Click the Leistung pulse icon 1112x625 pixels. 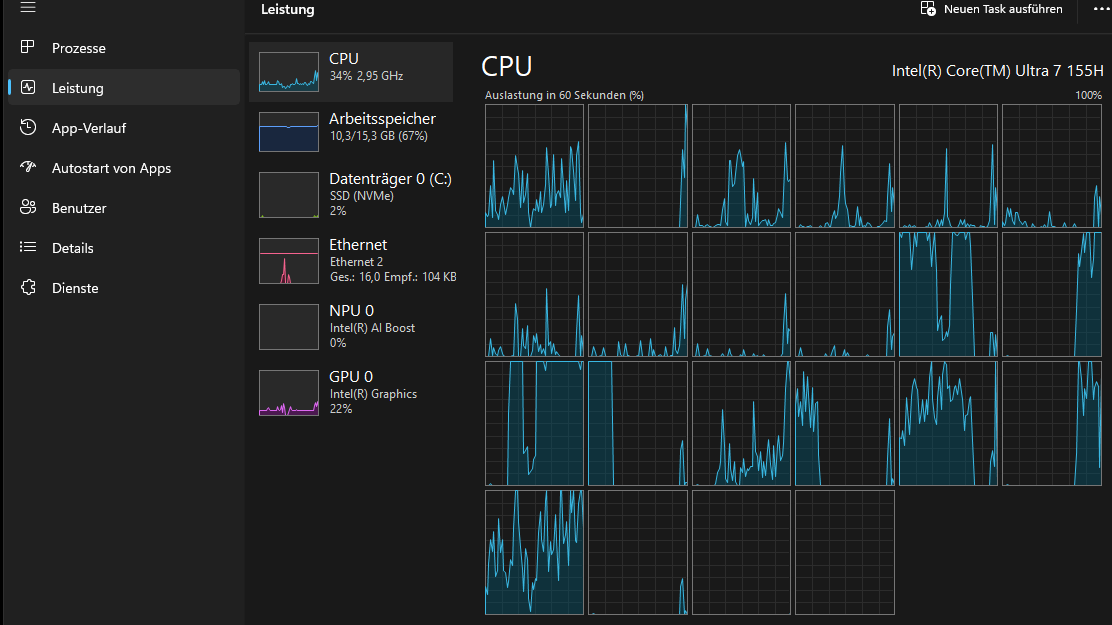[28, 87]
